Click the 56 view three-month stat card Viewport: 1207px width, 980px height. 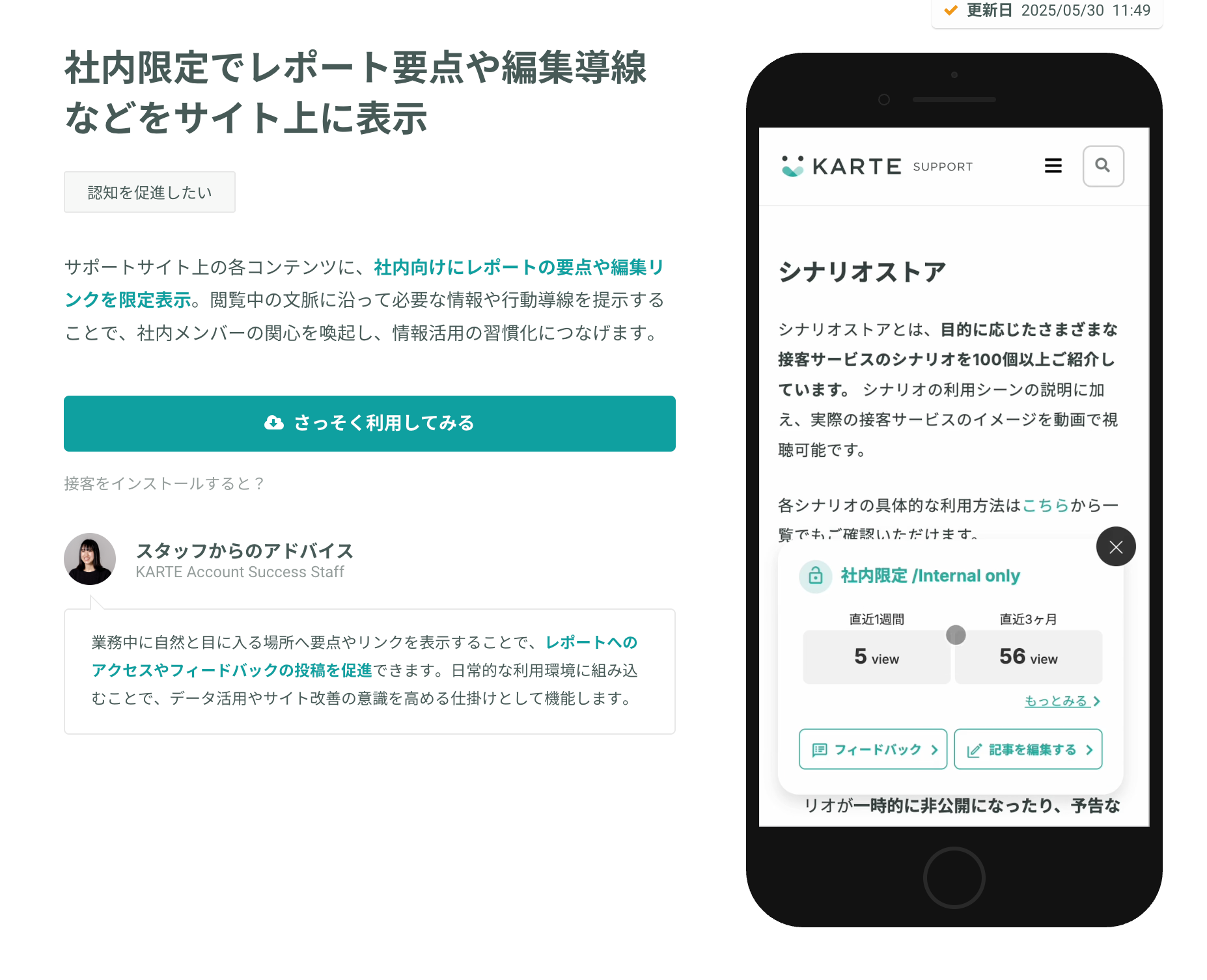[x=1029, y=657]
